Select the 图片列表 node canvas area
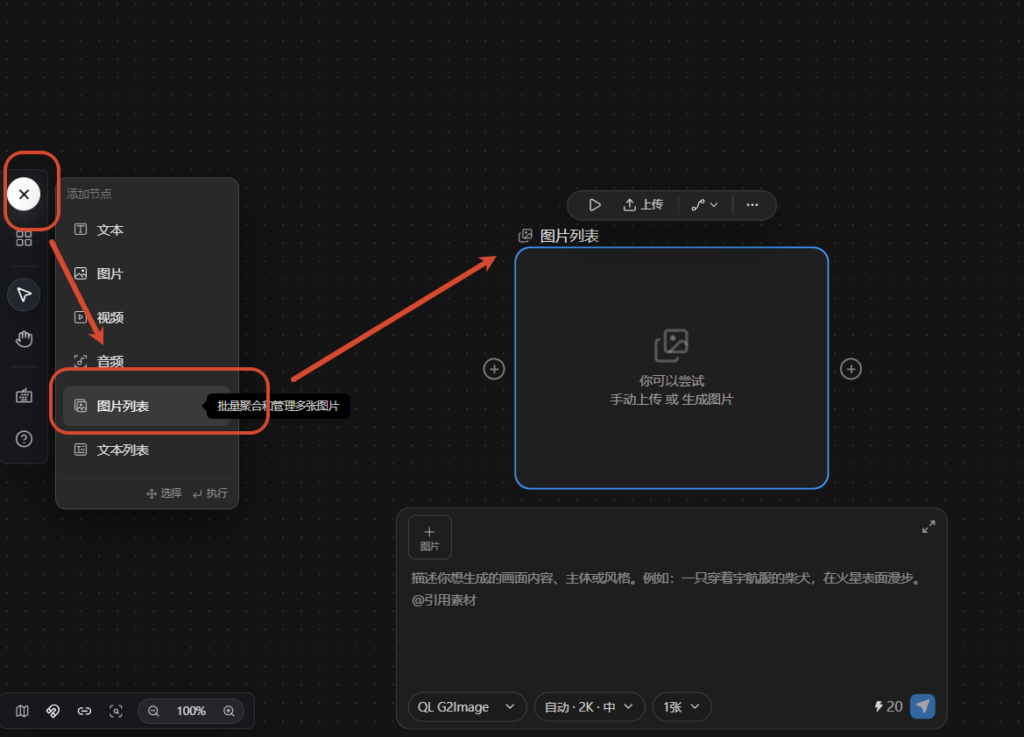 point(671,368)
